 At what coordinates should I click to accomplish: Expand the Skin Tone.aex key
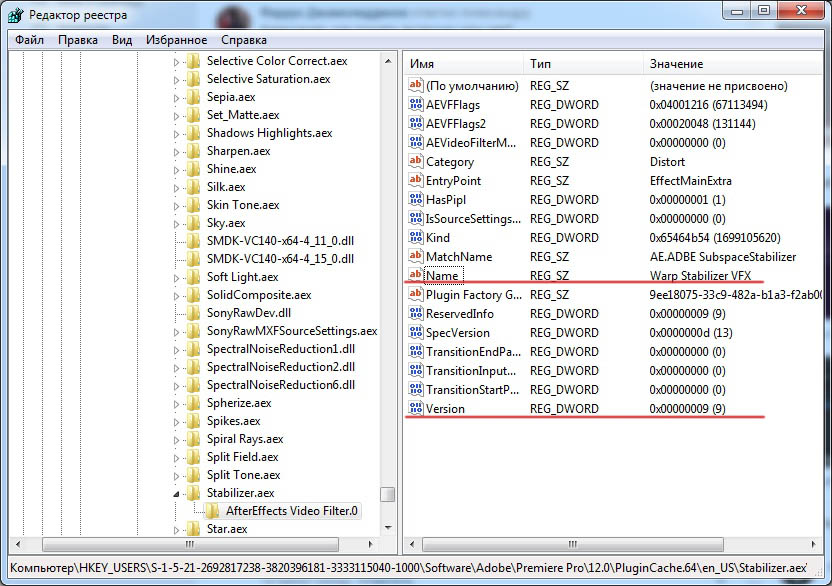coord(176,206)
